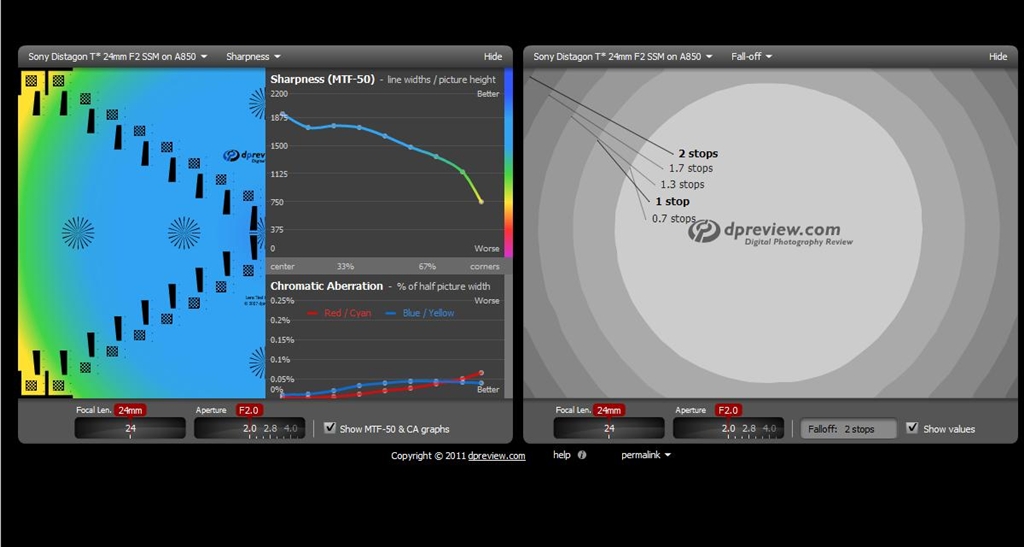Click the Sharpness (MTF-50) graph title
Screen dimensions: 1024x547
click(x=323, y=79)
